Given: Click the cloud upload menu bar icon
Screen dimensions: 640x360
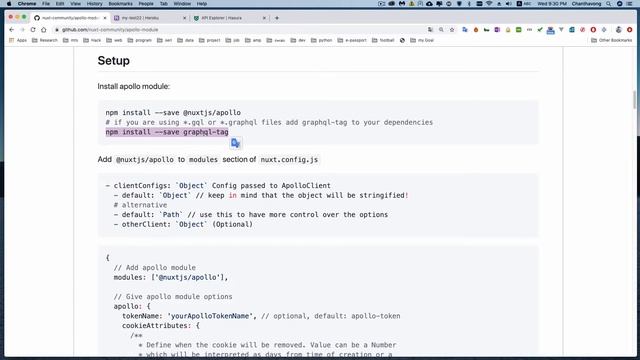Looking at the screenshot, I should pyautogui.click(x=429, y=4).
